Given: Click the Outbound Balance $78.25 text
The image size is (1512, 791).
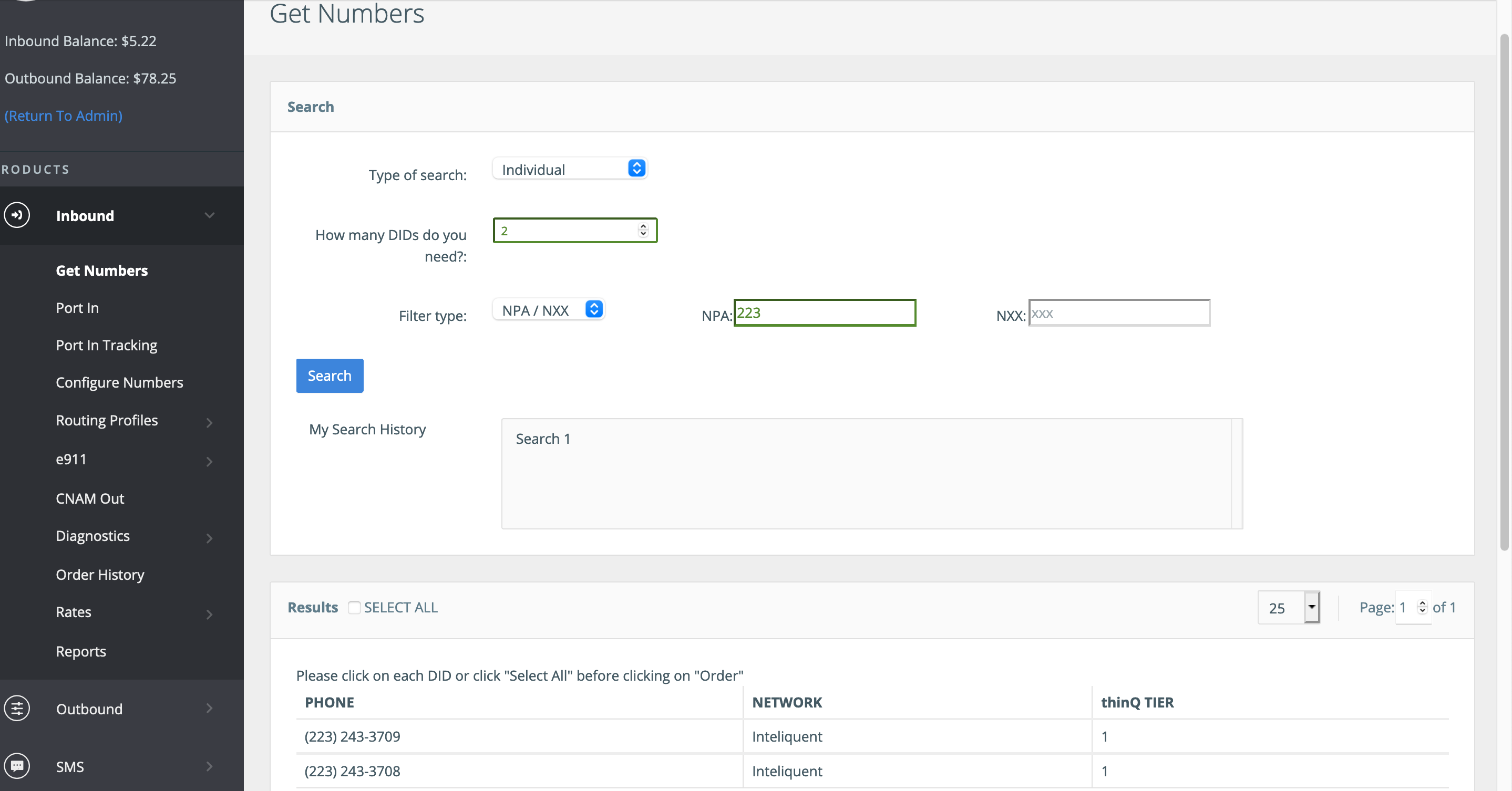Looking at the screenshot, I should click(x=90, y=78).
